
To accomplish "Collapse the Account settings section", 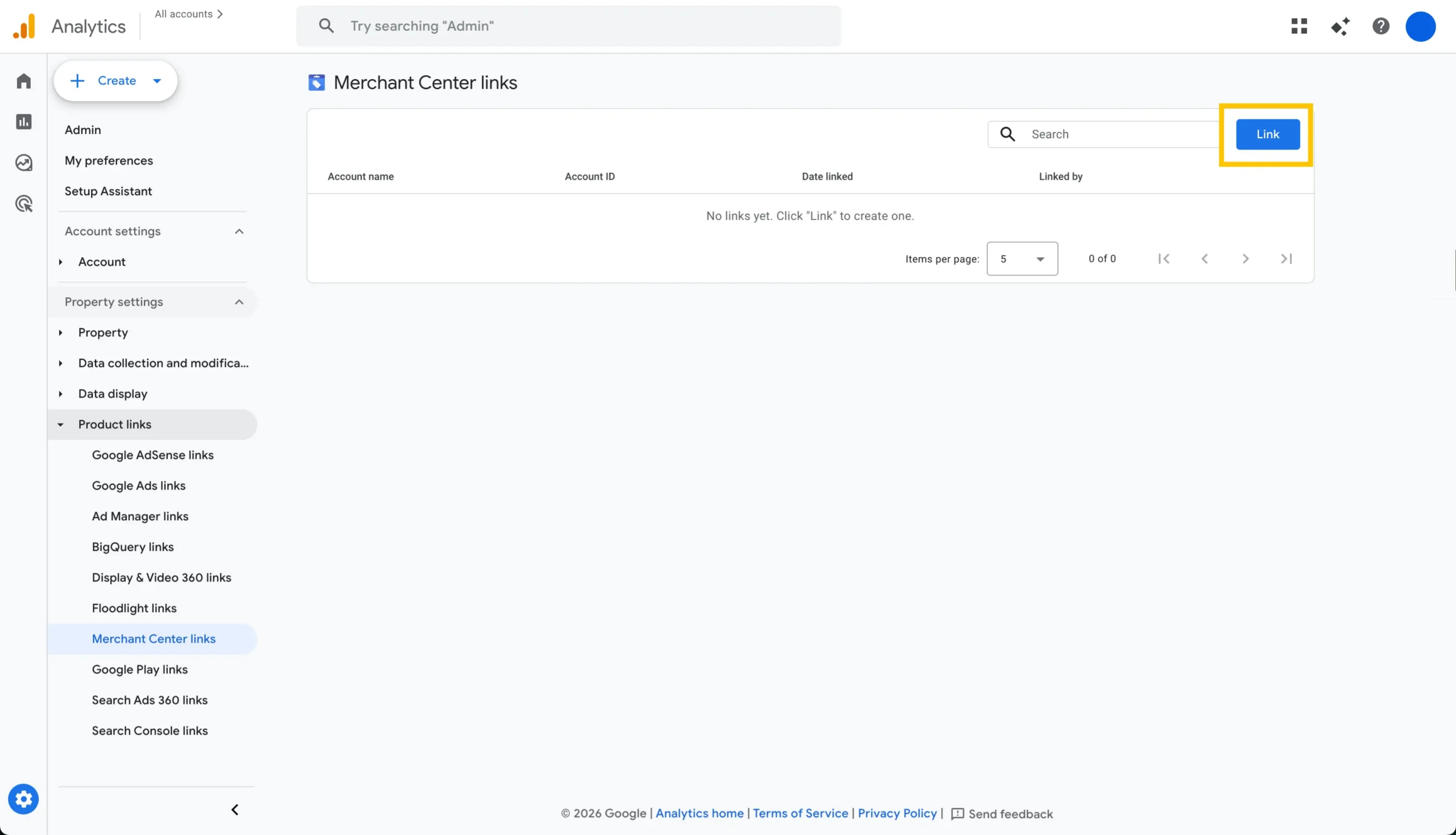I will tap(239, 231).
